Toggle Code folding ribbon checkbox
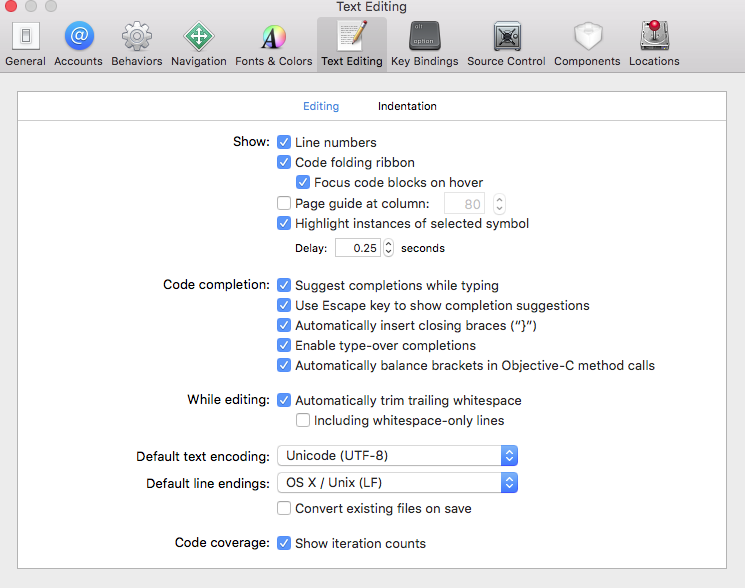This screenshot has width=745, height=588. click(284, 162)
